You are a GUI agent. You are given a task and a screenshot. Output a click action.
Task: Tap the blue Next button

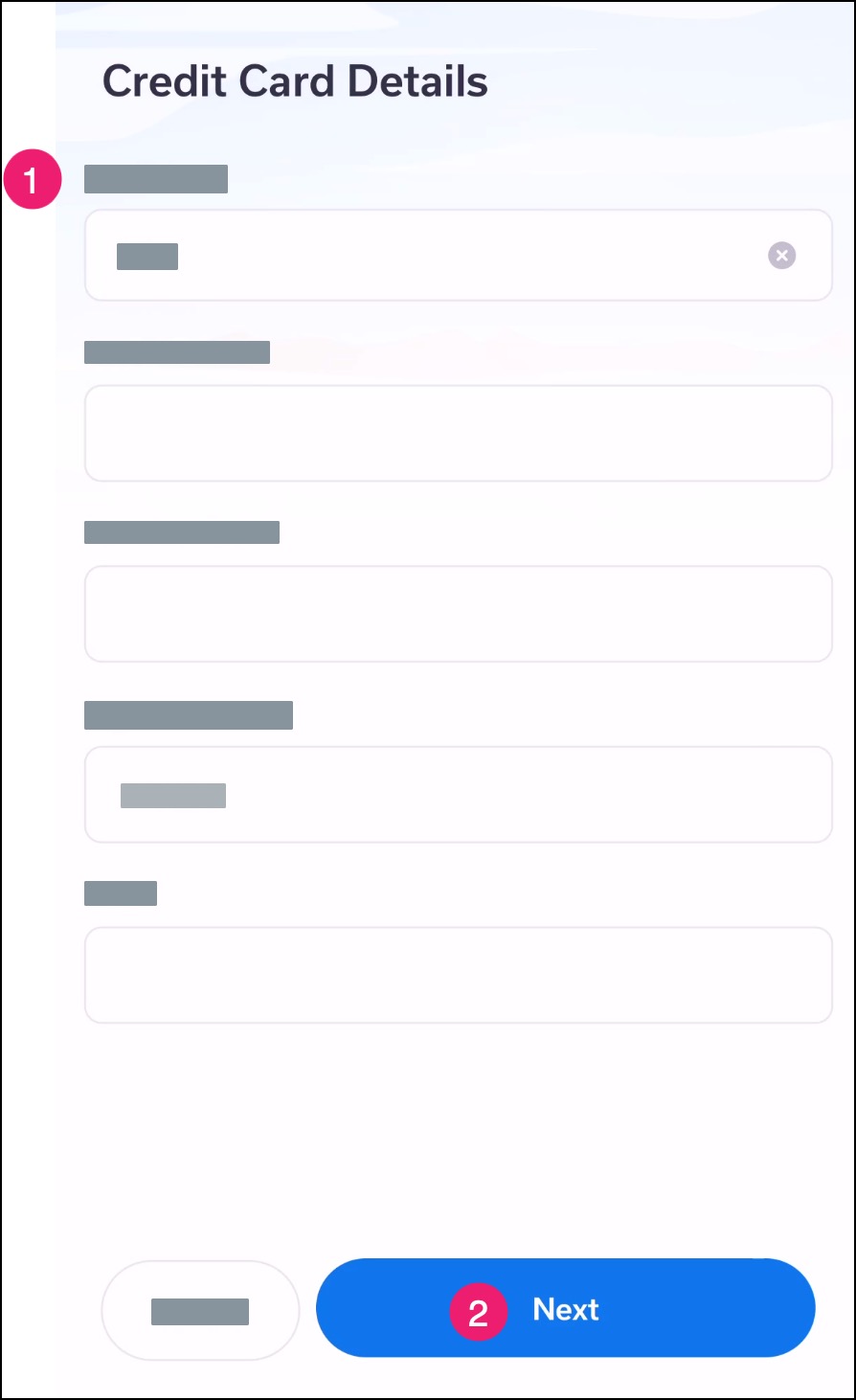coord(566,1308)
